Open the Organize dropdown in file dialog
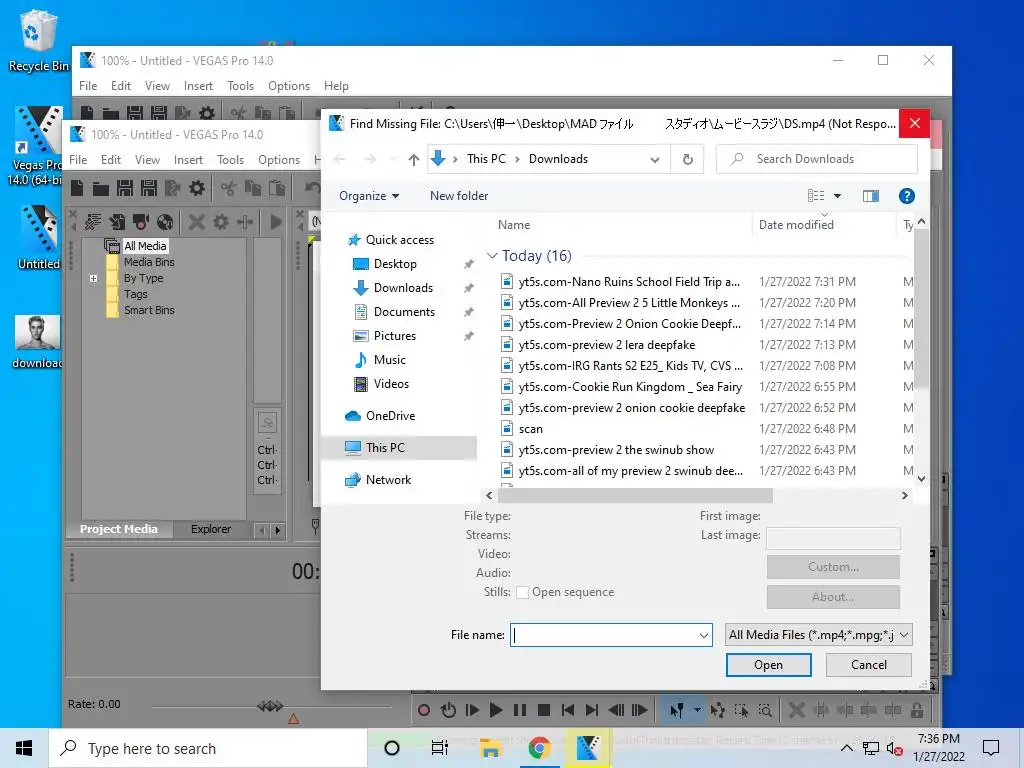This screenshot has width=1024, height=768. pos(368,196)
